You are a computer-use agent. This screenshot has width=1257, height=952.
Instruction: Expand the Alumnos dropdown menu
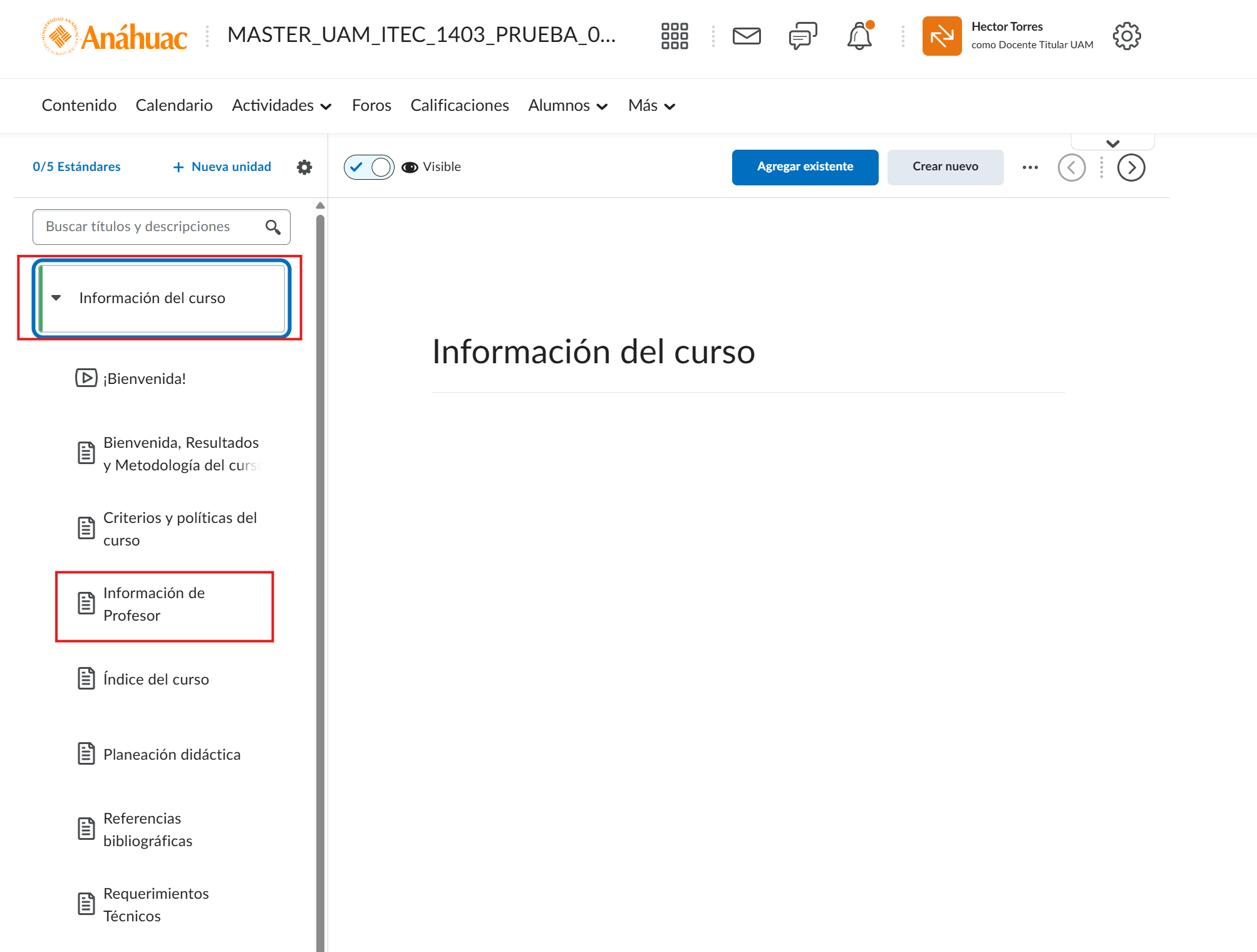[x=567, y=106]
